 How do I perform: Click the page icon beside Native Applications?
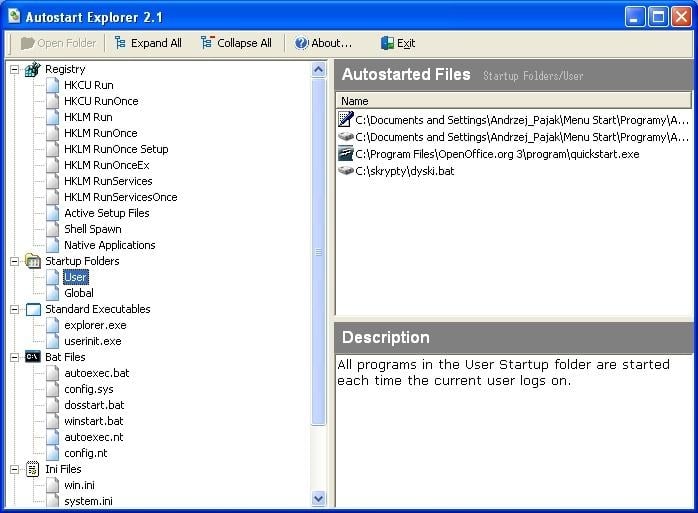click(x=53, y=245)
